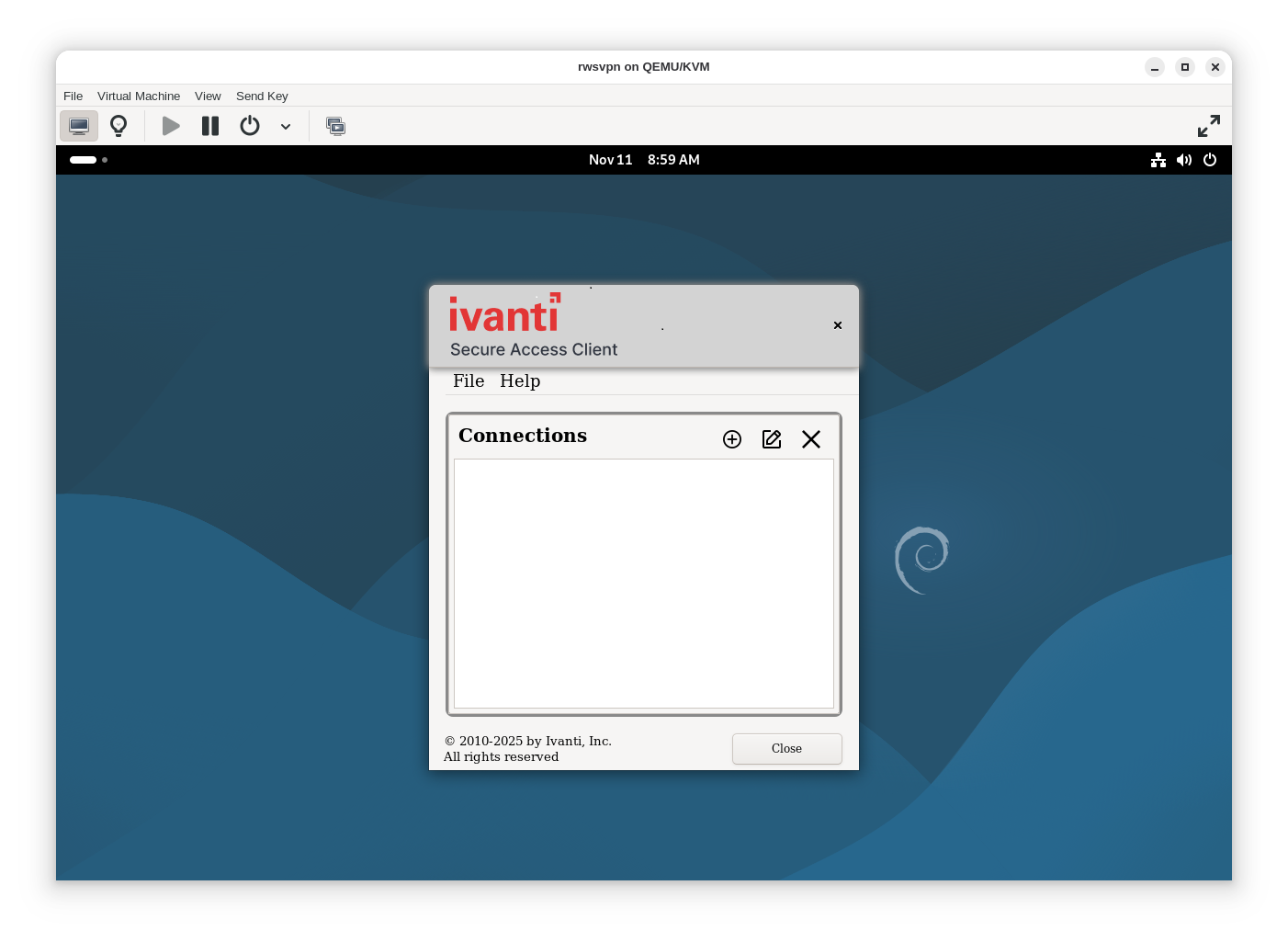
Task: Toggle the VM lightbulb hardware details view
Action: 119,126
